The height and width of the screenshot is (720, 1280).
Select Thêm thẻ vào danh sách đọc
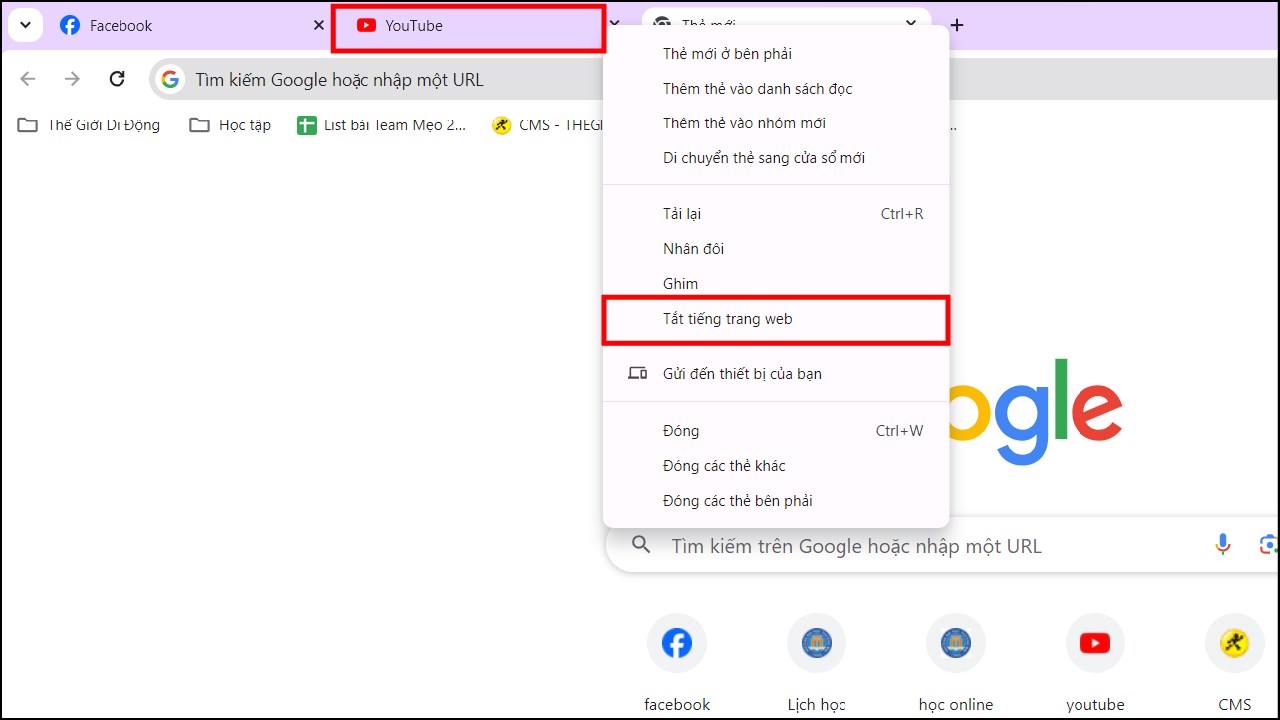pyautogui.click(x=776, y=89)
